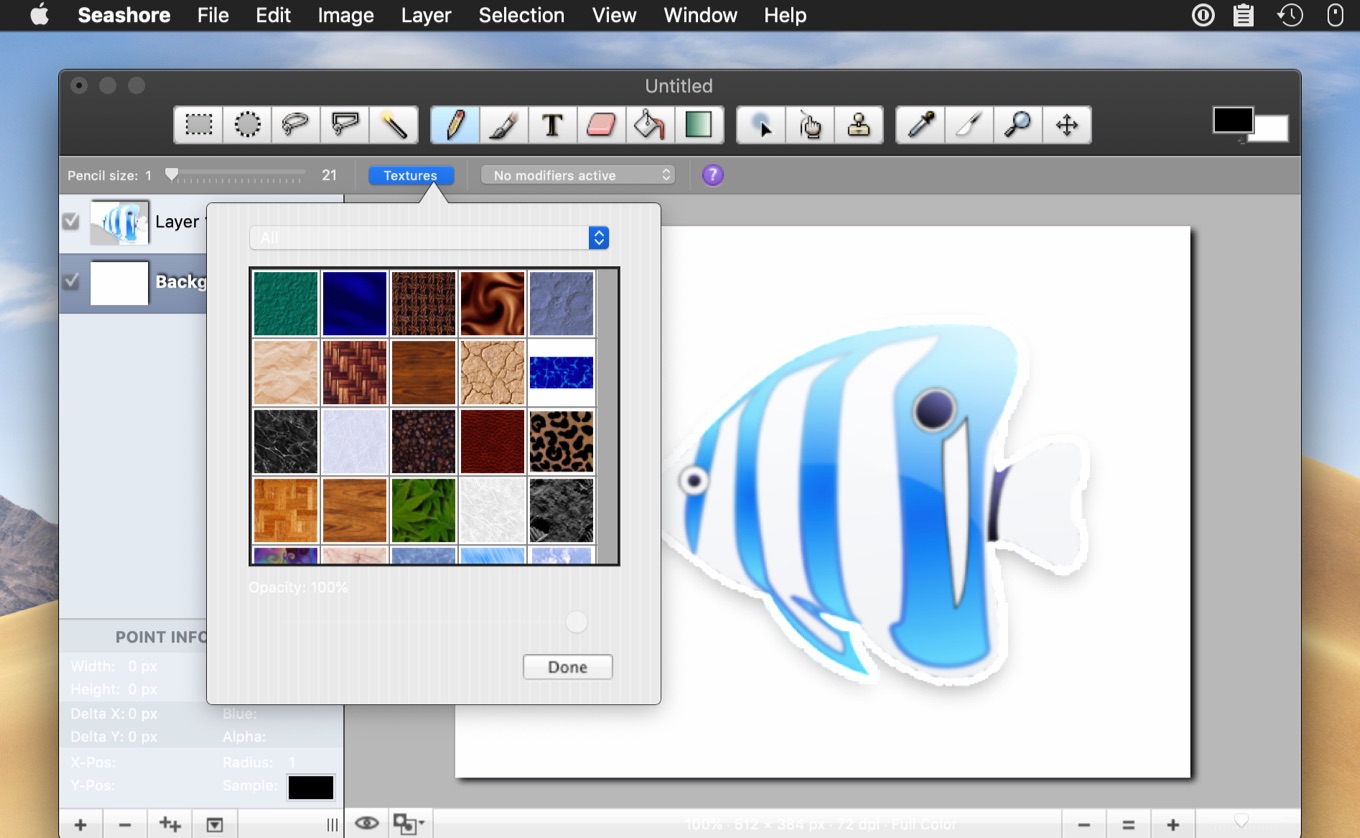Click the black foreground color swatch
The image size is (1360, 838).
[1233, 120]
